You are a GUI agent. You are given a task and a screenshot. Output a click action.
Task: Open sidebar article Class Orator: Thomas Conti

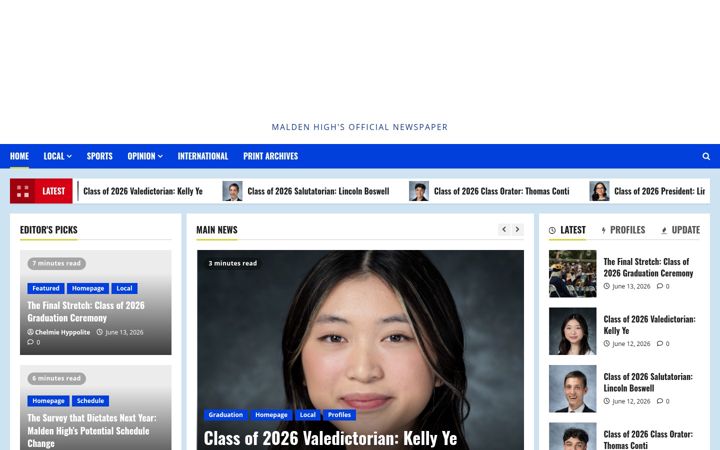pyautogui.click(x=648, y=439)
